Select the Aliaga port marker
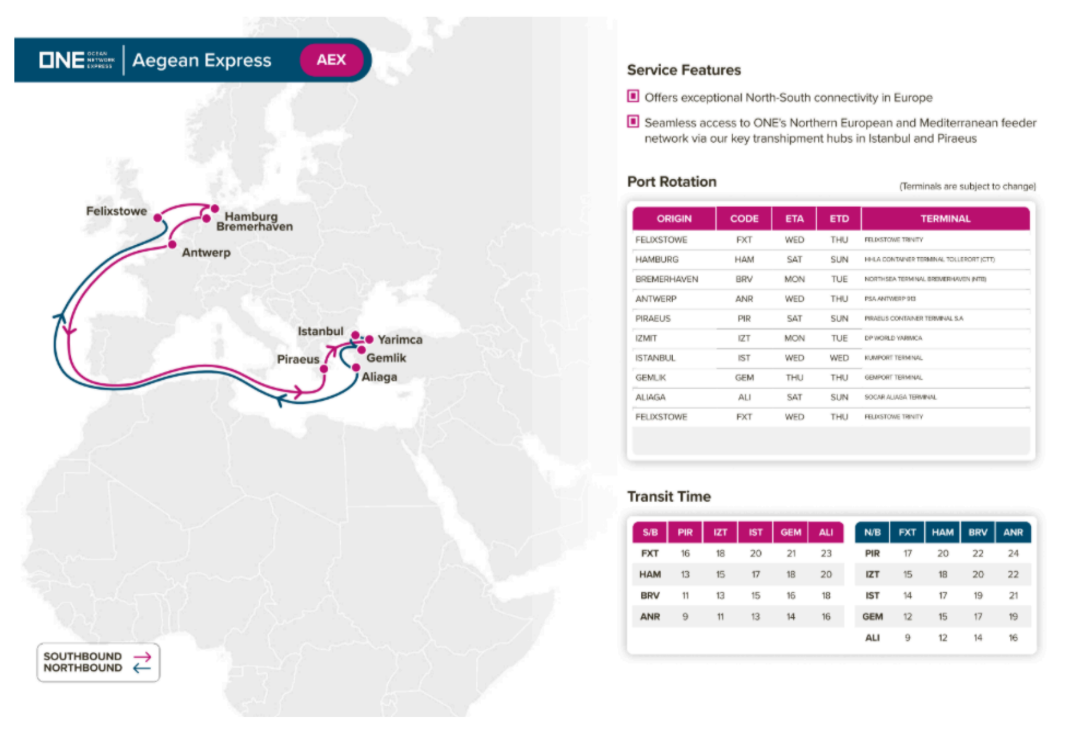 [x=356, y=367]
